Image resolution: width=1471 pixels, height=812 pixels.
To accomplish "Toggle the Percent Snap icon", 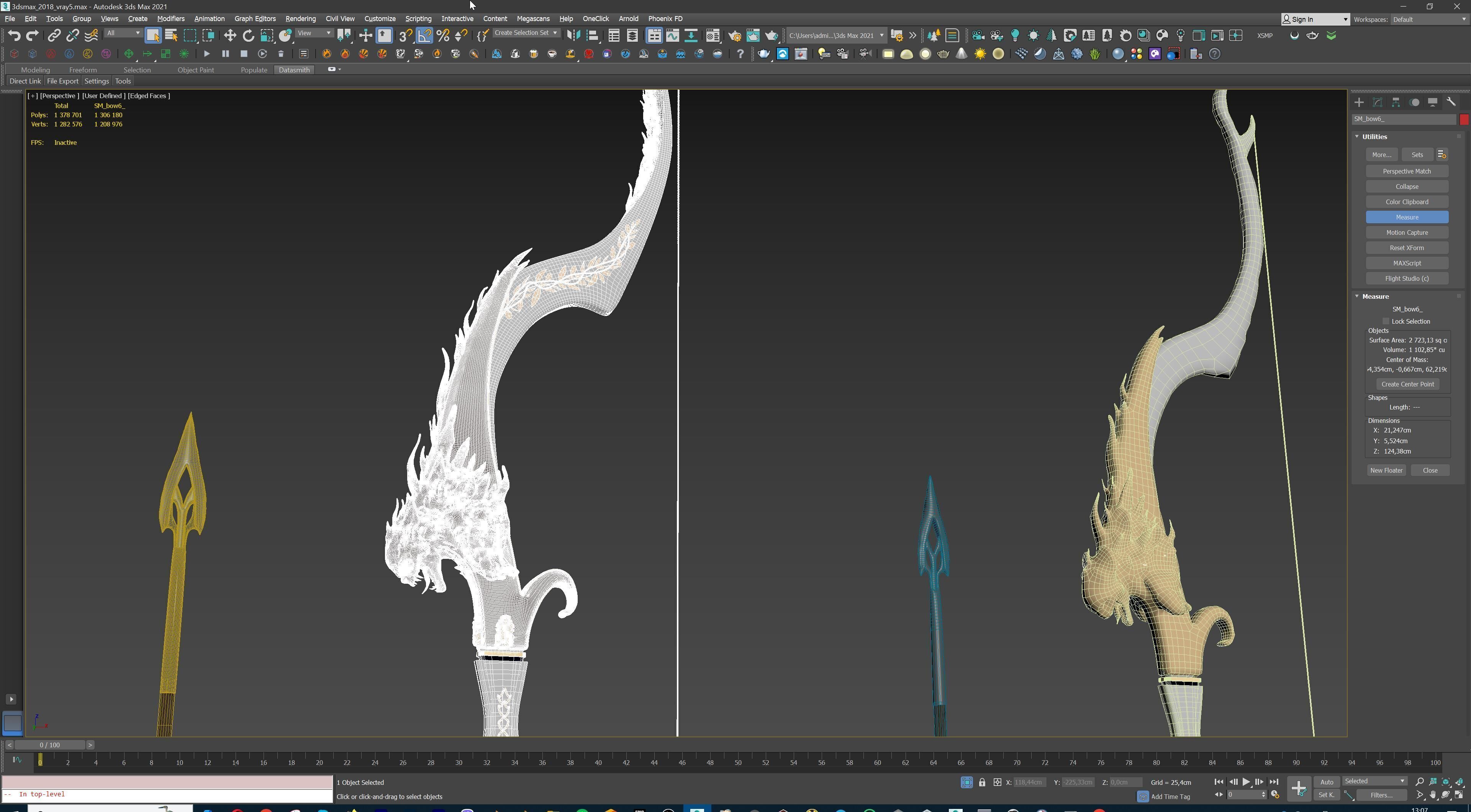I will [442, 35].
